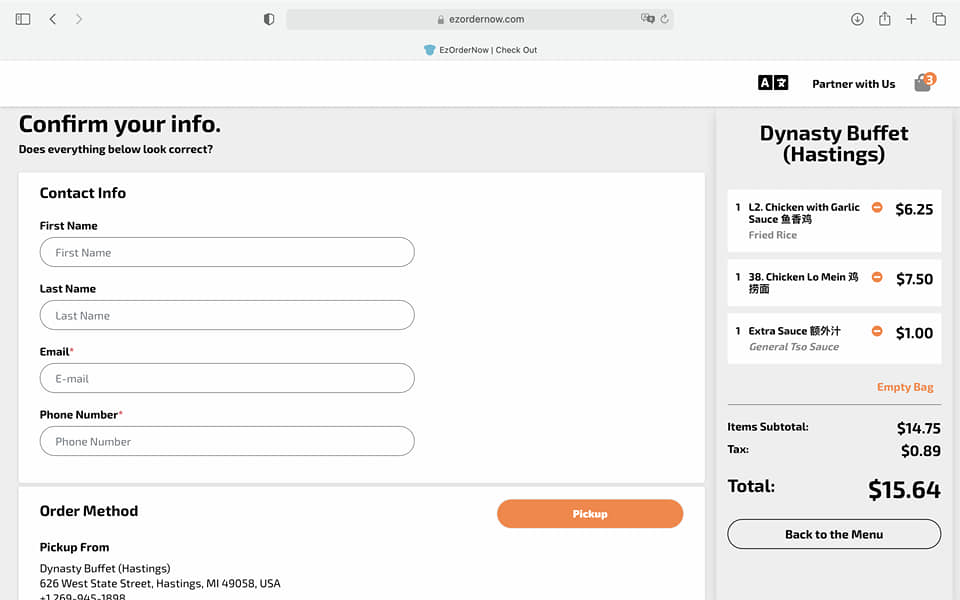
Task: Select the EzOrderNow Check Out tab
Action: click(x=480, y=50)
